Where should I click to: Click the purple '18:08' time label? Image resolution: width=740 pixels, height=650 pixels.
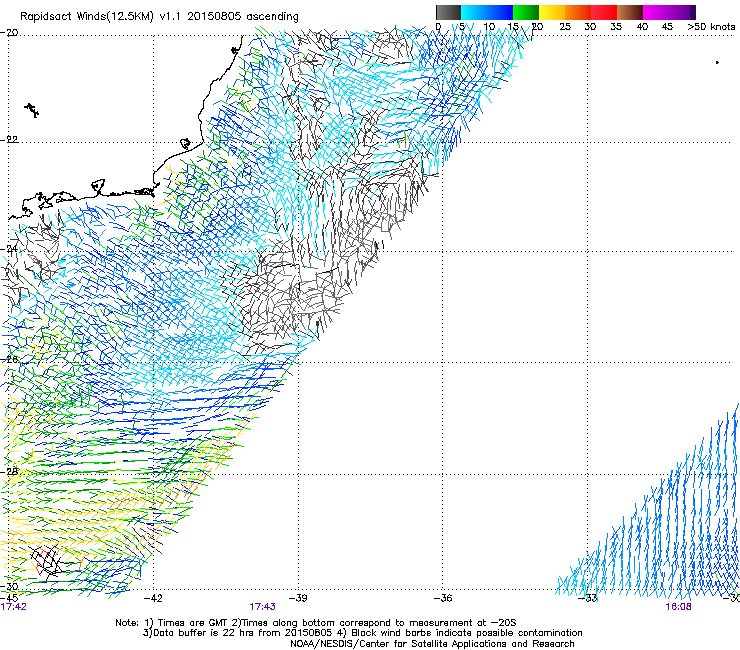[x=678, y=607]
